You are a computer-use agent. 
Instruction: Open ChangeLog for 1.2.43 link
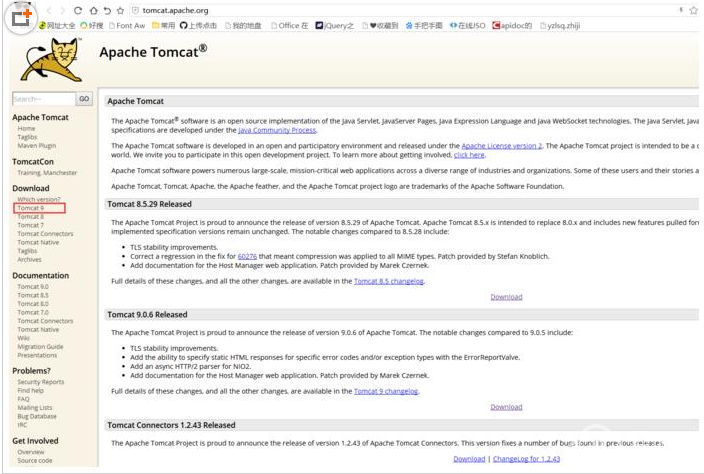[526, 459]
